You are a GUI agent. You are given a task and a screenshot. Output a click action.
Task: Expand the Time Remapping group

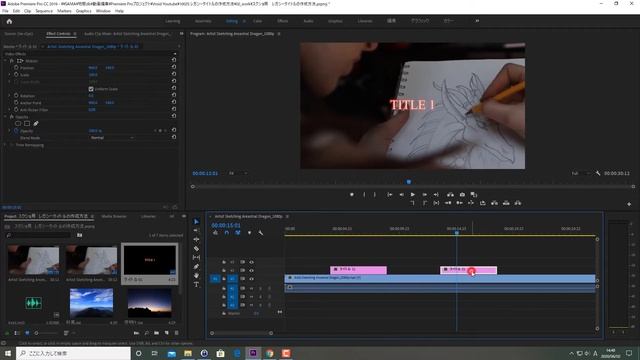pyautogui.click(x=5, y=144)
